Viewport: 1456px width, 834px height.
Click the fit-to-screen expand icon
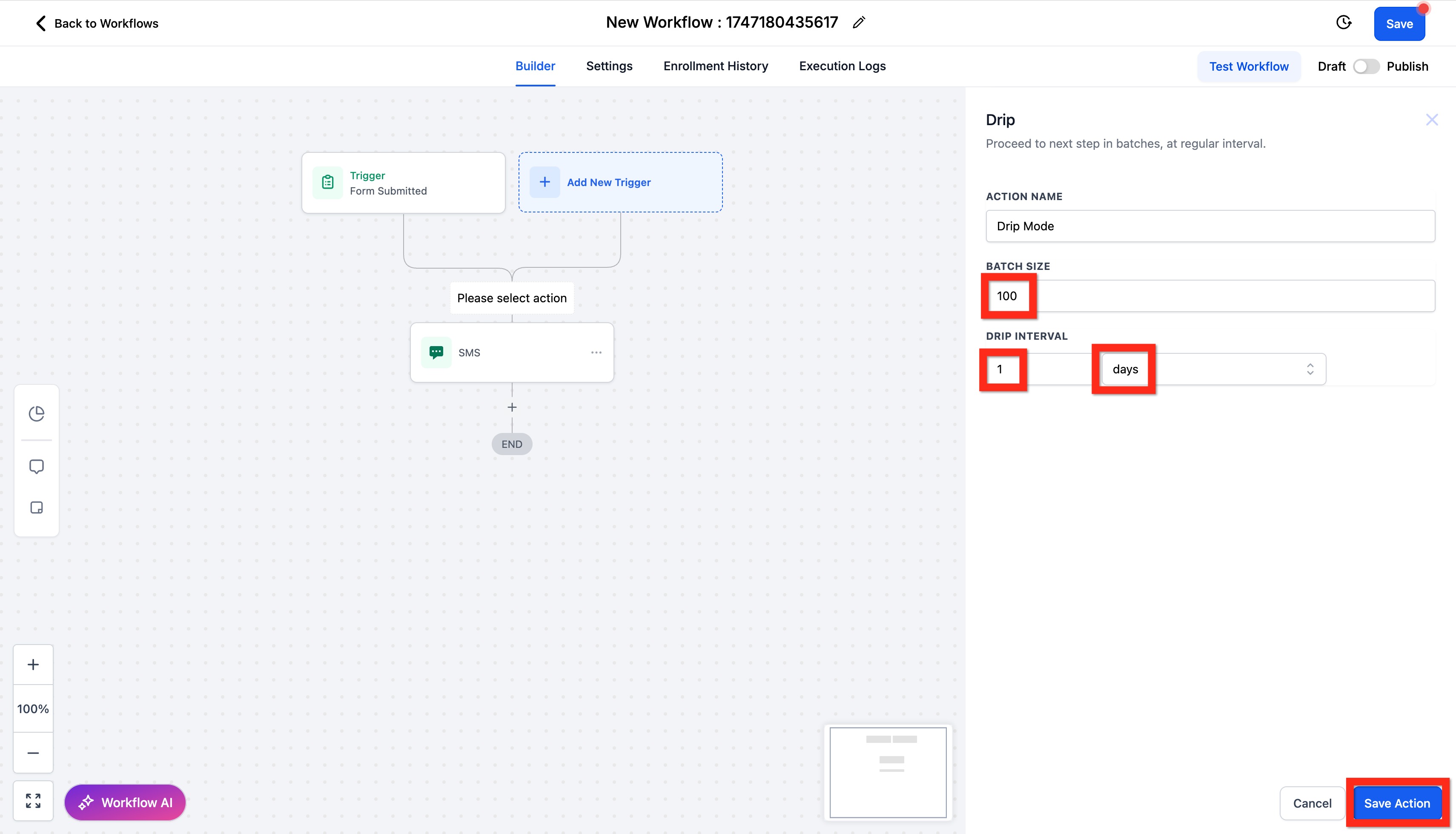(x=33, y=801)
